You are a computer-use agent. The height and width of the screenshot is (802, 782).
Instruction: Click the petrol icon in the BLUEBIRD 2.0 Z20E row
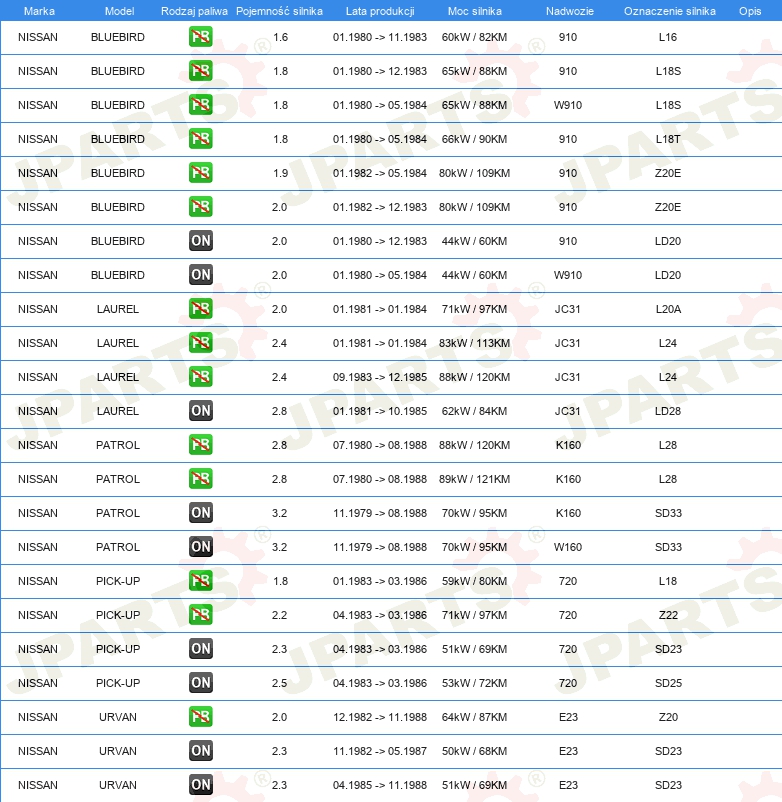tap(200, 207)
